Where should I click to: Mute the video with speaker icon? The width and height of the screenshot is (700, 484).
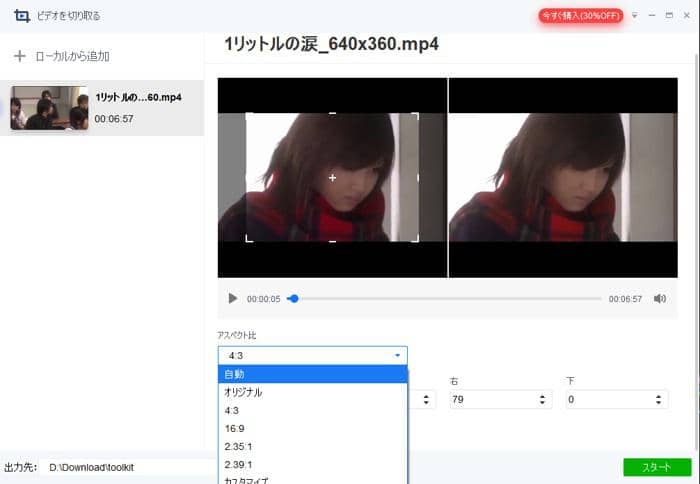pos(660,299)
